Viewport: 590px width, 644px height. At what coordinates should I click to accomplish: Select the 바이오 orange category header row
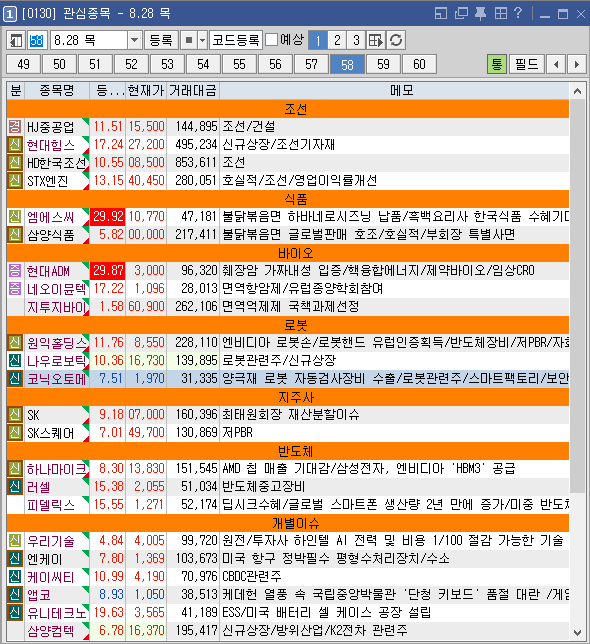pyautogui.click(x=288, y=253)
